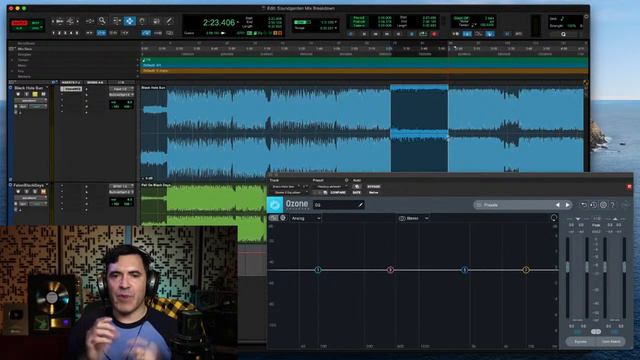640x360 pixels.
Task: Click the pencil rename icon in Ozone
Action: tap(360, 205)
